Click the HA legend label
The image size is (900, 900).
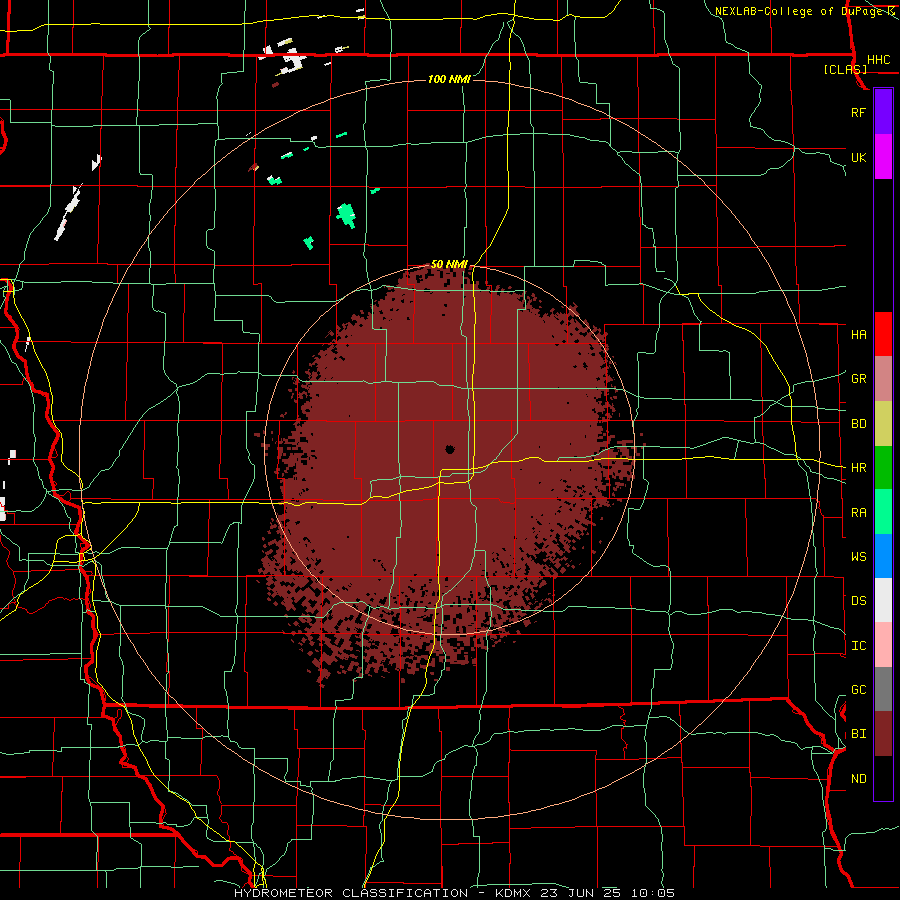point(859,335)
